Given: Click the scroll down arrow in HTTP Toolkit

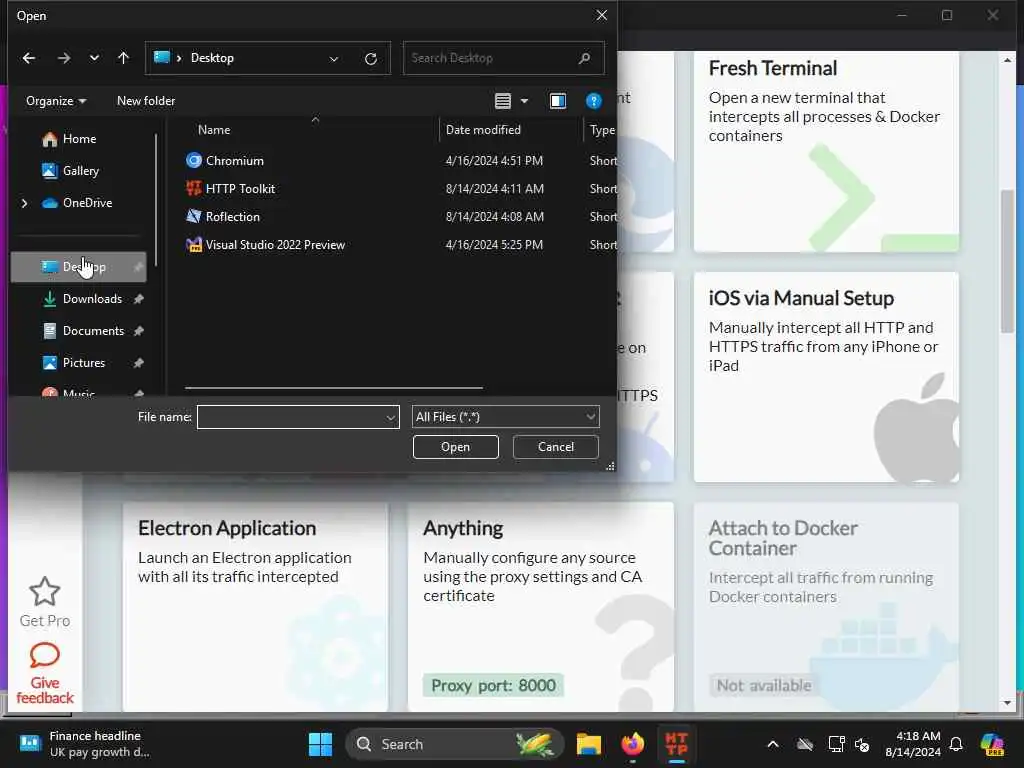Looking at the screenshot, I should click(x=1007, y=703).
